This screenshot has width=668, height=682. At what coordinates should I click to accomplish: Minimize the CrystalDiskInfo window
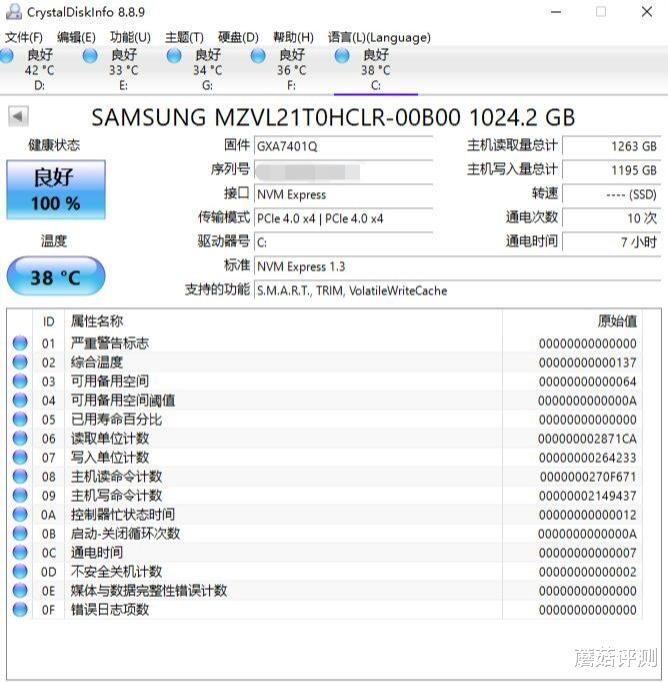click(556, 12)
